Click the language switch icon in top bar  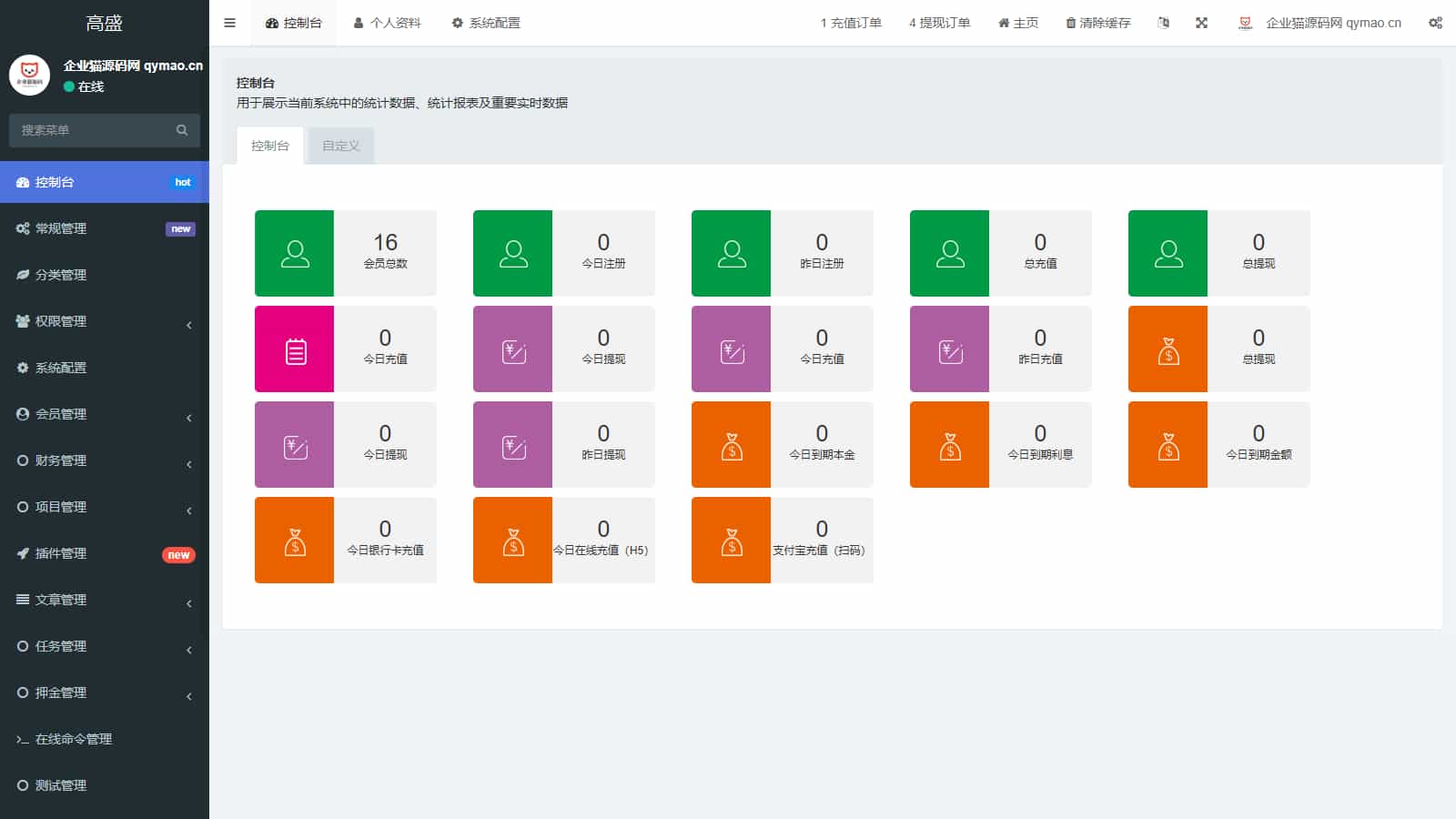[1163, 23]
